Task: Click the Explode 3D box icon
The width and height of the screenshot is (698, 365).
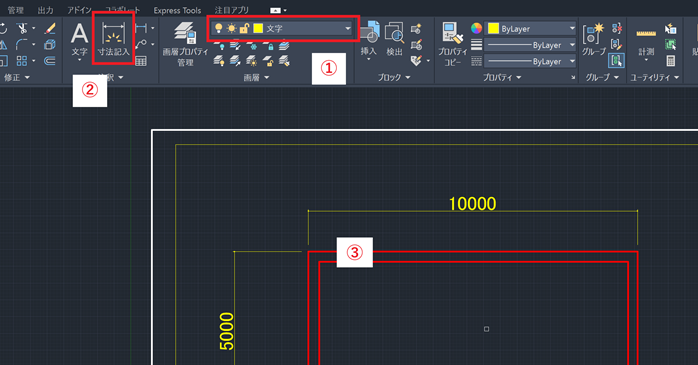Action: pyautogui.click(x=50, y=45)
